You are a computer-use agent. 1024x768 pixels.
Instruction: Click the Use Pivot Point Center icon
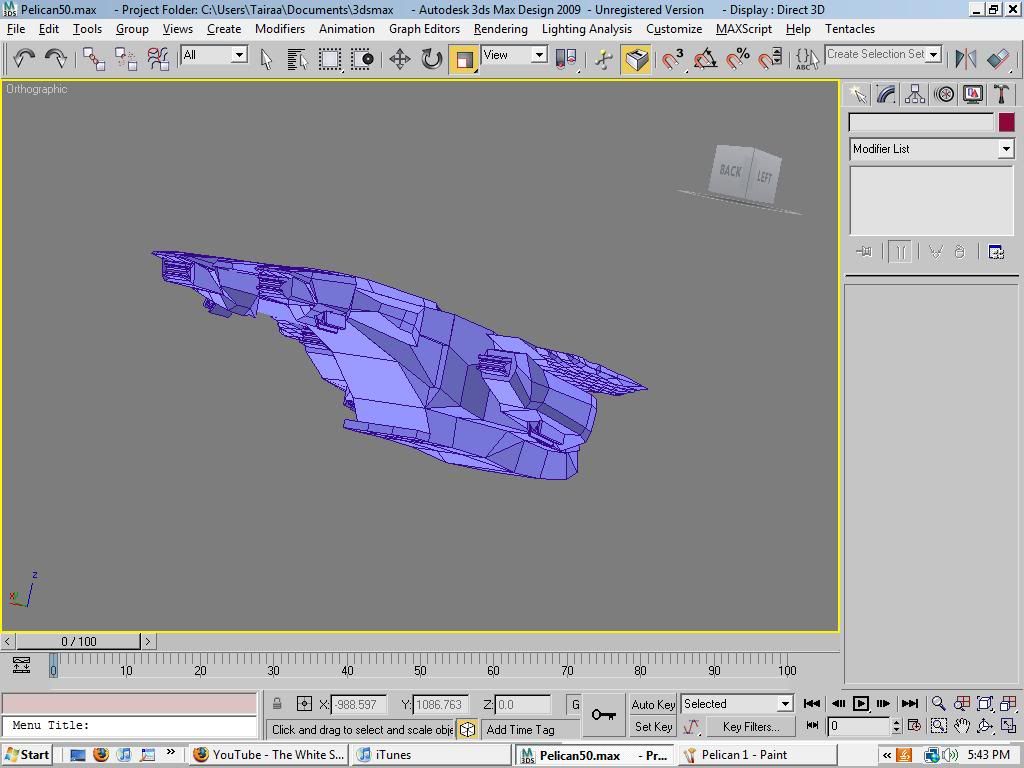pos(566,59)
